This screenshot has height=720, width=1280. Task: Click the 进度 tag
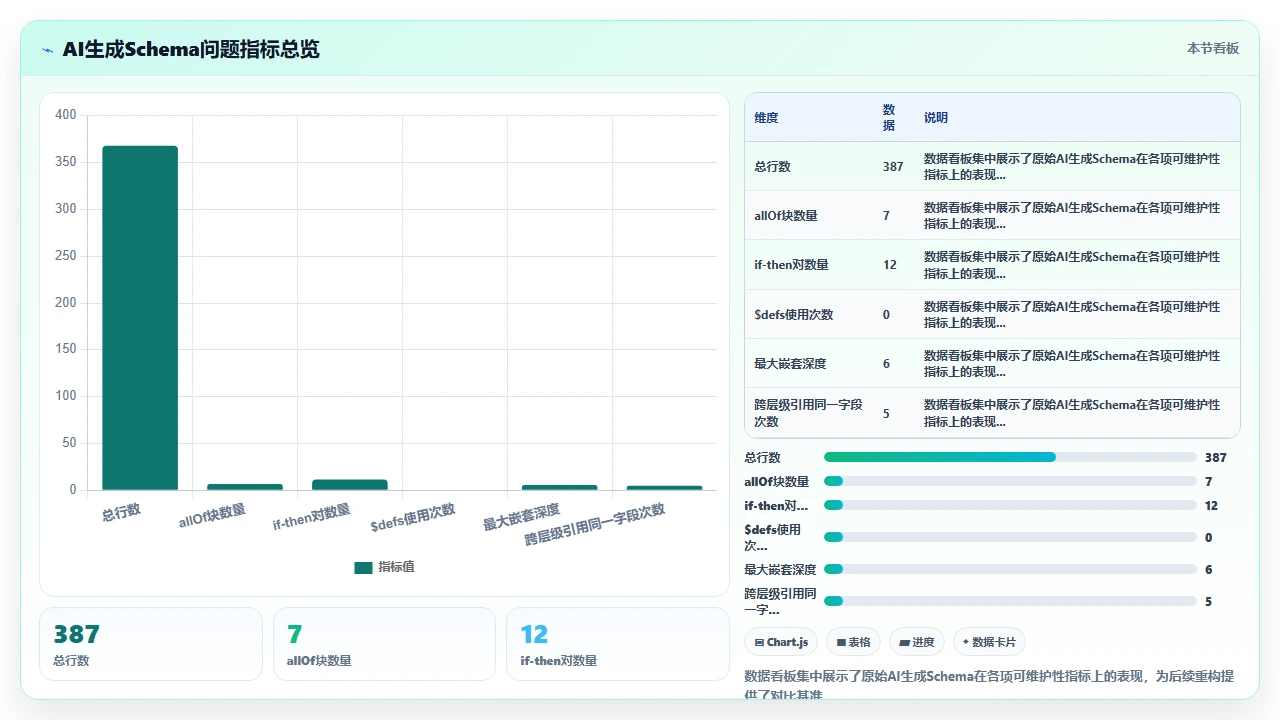tap(916, 642)
